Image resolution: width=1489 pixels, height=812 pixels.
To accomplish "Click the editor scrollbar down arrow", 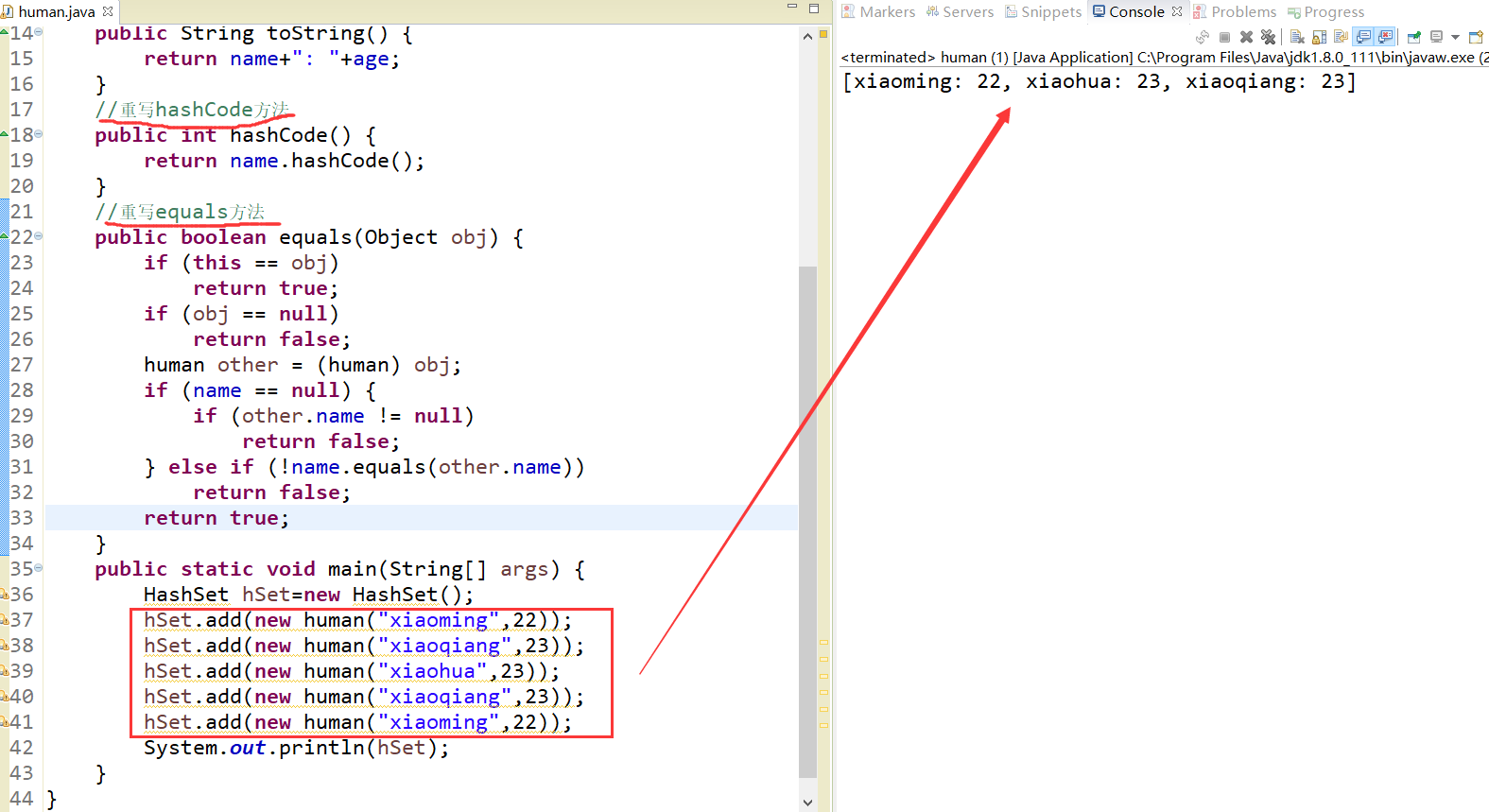I will tap(807, 802).
